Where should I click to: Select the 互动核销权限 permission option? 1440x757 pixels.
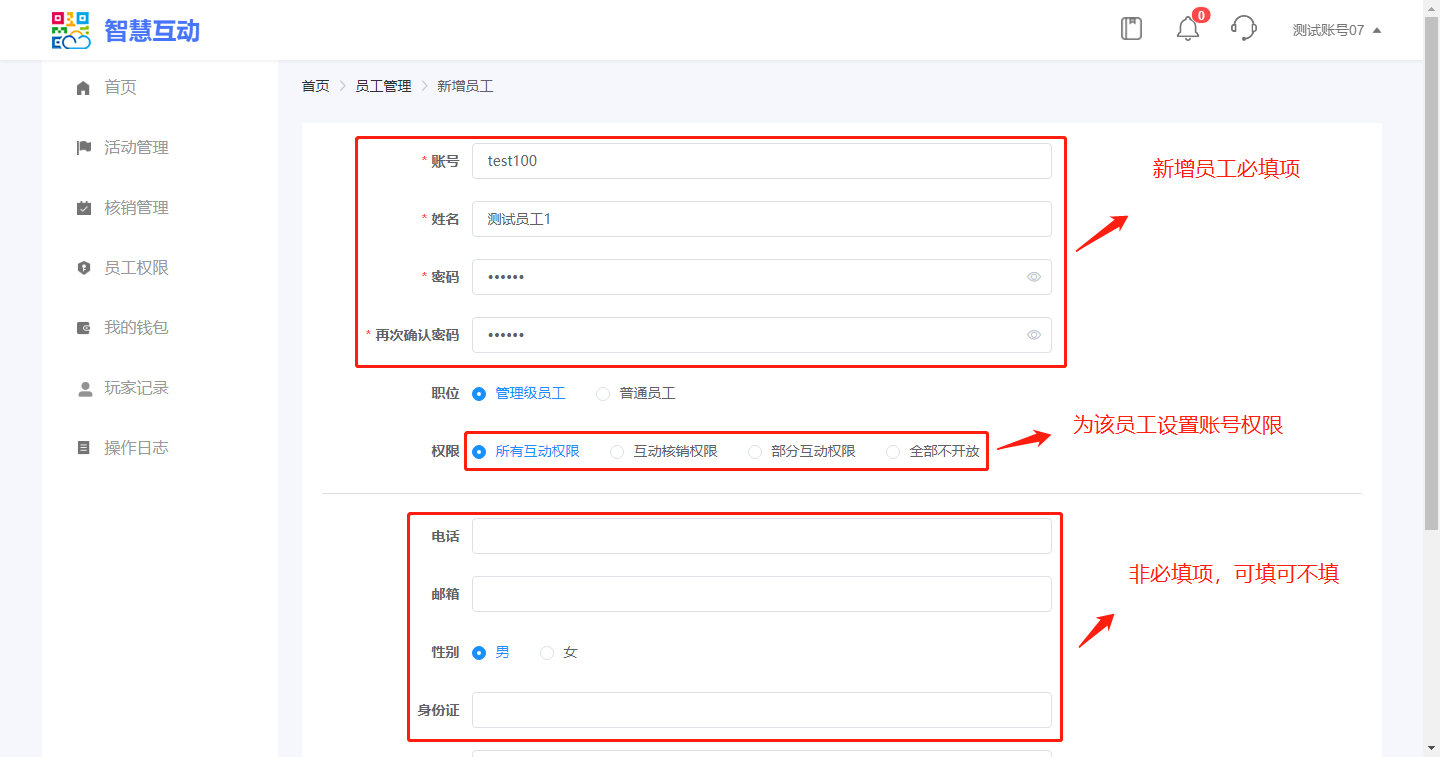click(x=617, y=452)
